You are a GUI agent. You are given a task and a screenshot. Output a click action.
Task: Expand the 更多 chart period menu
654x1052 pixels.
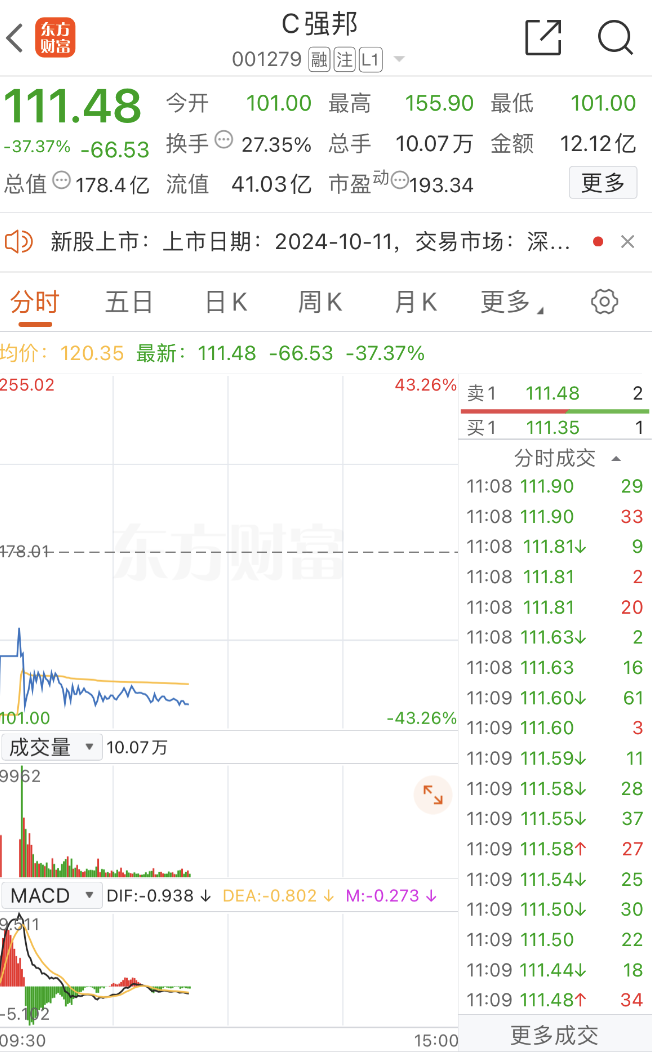(x=512, y=302)
